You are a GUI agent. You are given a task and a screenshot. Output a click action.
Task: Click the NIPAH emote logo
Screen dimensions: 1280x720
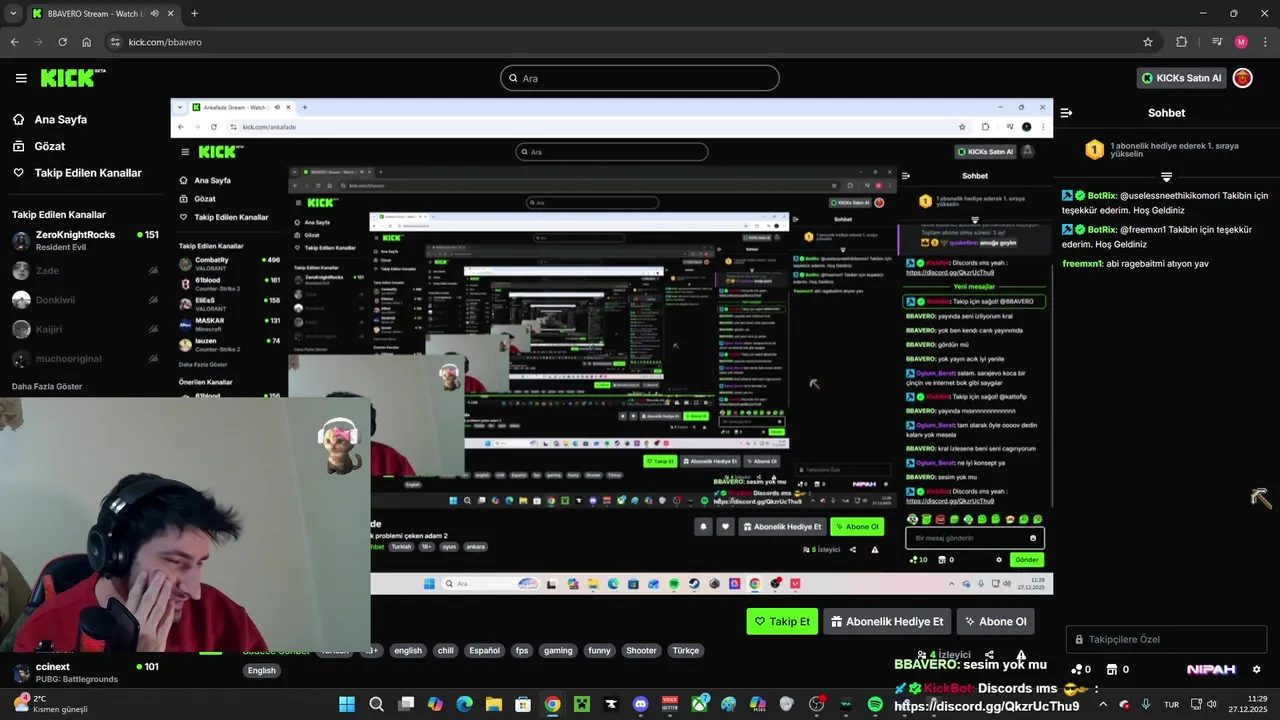click(x=1211, y=669)
